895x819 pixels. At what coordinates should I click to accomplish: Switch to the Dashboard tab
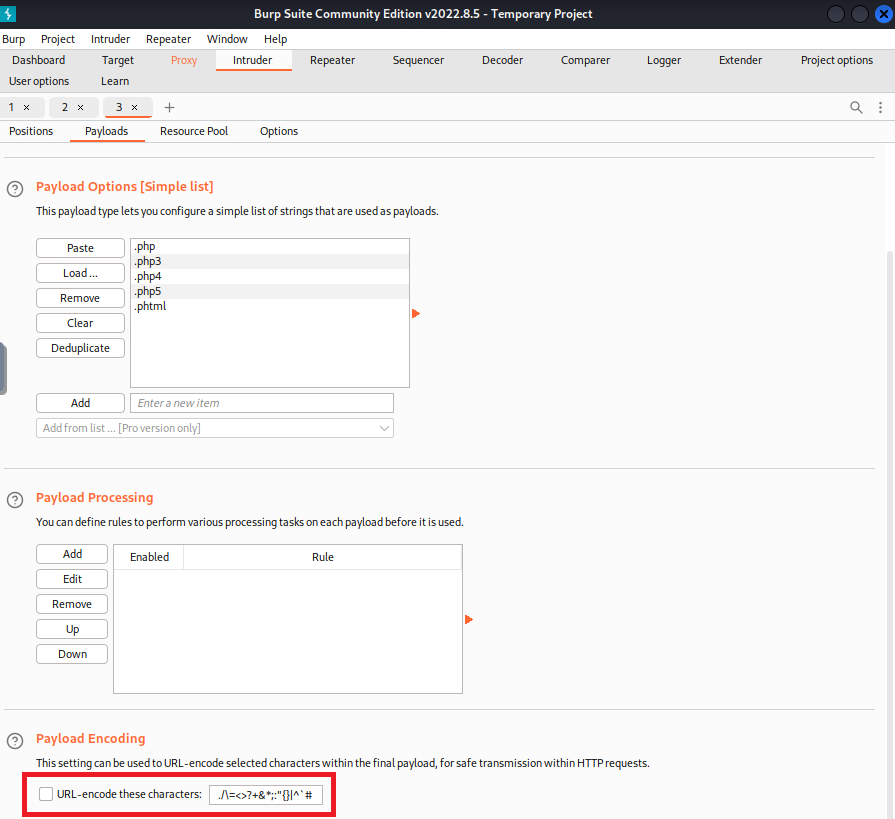(39, 60)
